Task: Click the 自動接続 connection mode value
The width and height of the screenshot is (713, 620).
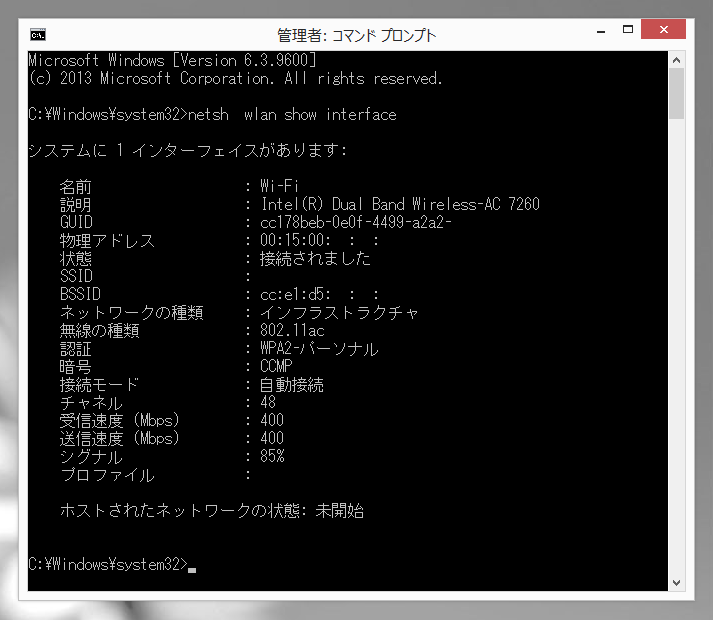Action: pyautogui.click(x=291, y=385)
